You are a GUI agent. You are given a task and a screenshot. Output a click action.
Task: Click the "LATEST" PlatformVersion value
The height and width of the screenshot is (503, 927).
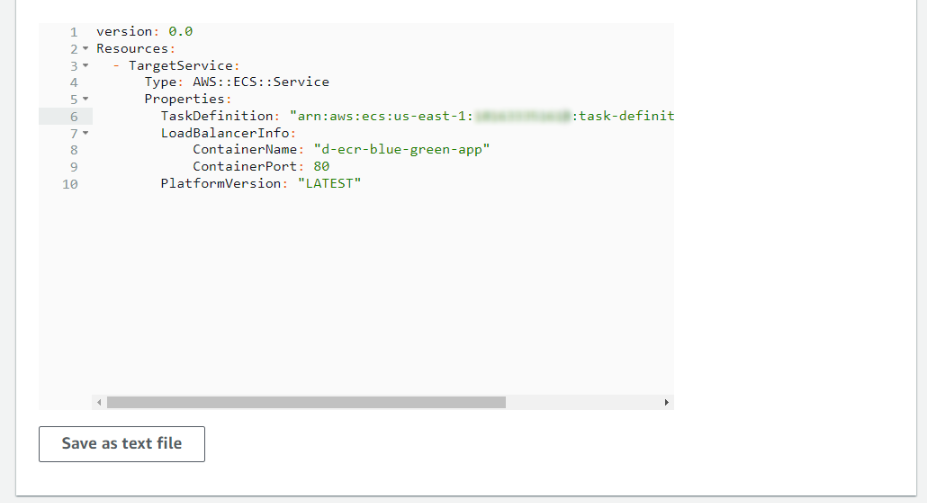pos(328,184)
